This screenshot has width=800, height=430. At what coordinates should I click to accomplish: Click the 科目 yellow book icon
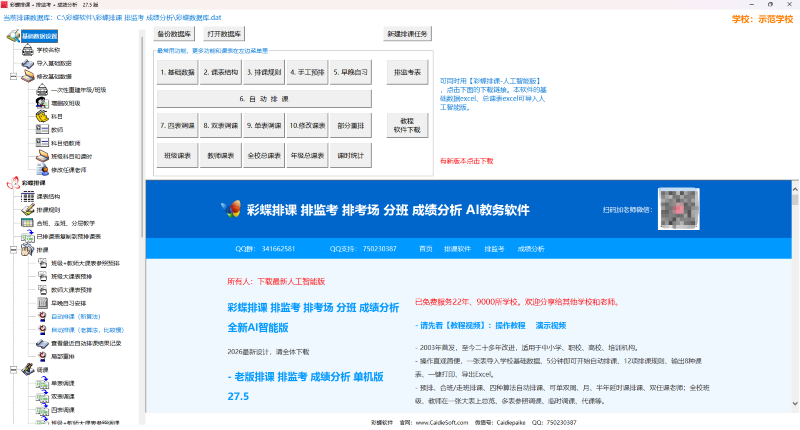point(42,116)
